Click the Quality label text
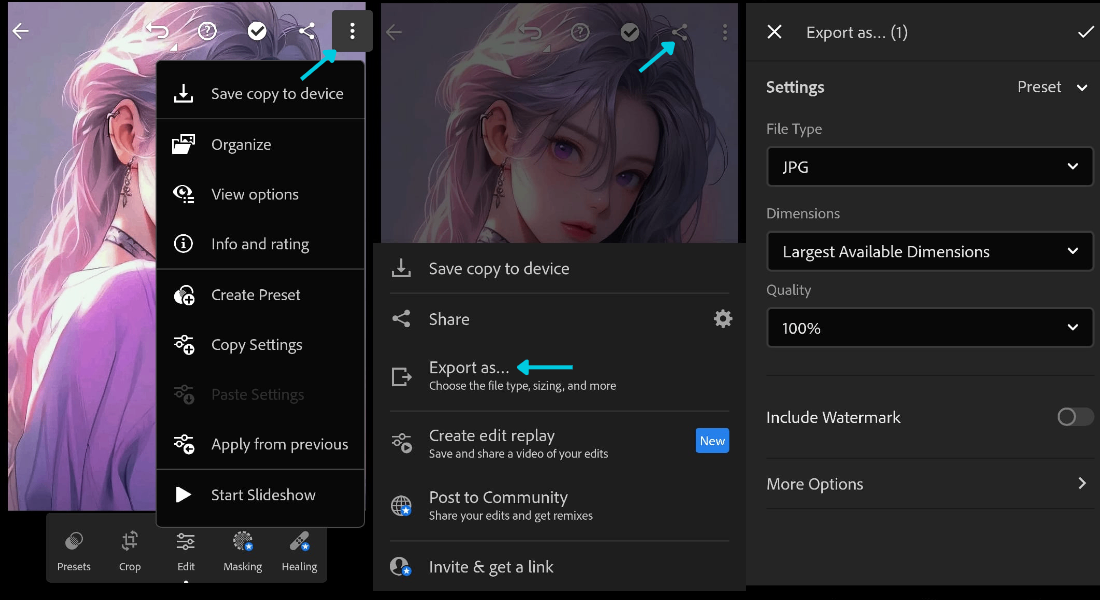Screen dimensions: 1100x600 pyautogui.click(x=789, y=290)
